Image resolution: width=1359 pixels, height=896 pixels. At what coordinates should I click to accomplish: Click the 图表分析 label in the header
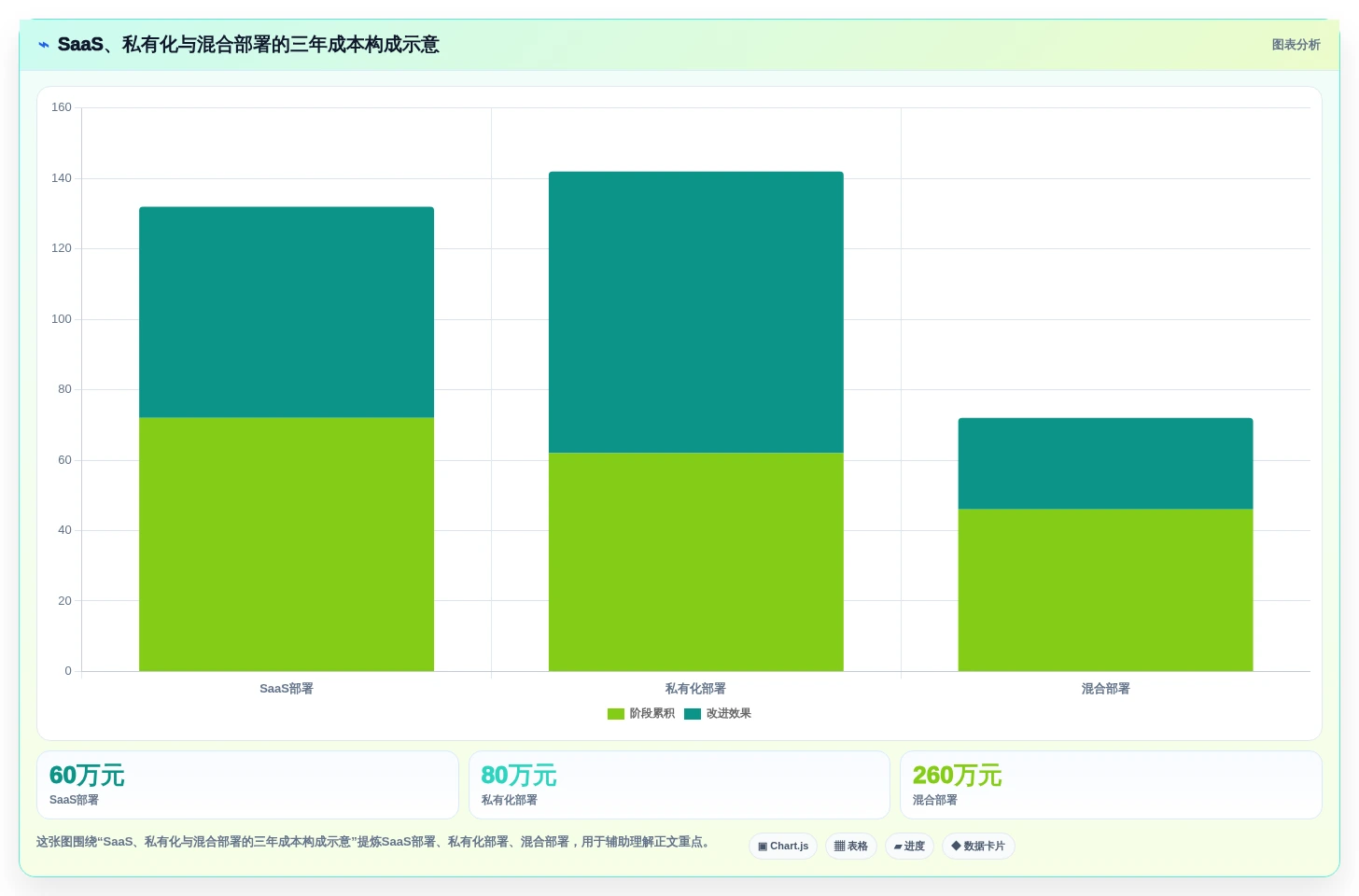coord(1296,45)
